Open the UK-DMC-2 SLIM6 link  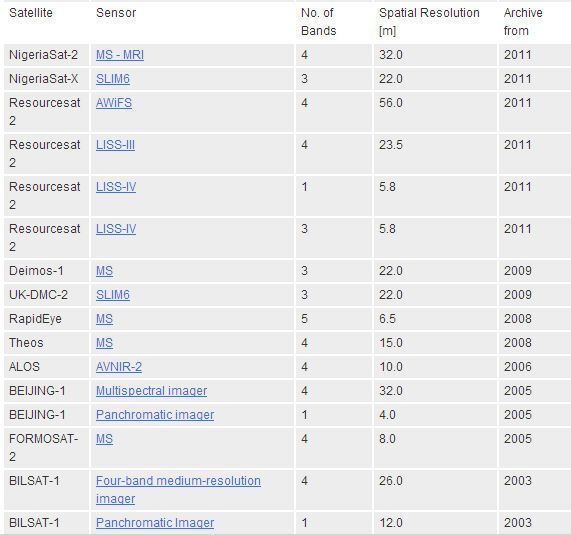point(113,295)
